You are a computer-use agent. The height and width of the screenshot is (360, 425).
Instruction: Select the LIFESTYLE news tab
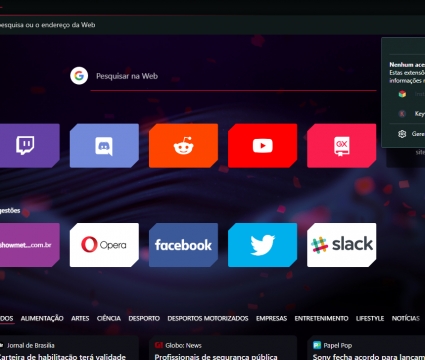click(x=370, y=318)
